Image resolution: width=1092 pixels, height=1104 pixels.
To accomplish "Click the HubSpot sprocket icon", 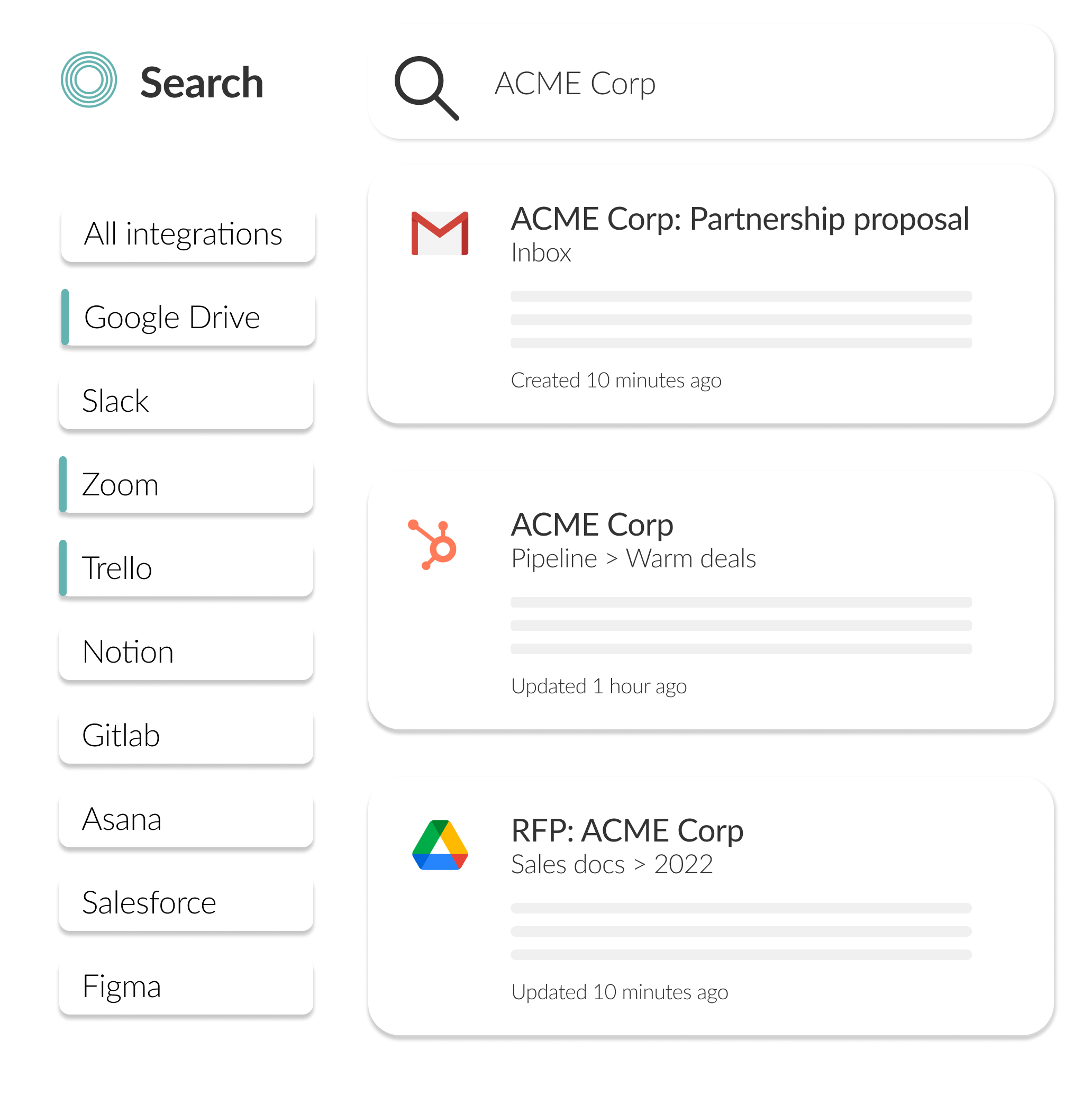I will [x=432, y=545].
